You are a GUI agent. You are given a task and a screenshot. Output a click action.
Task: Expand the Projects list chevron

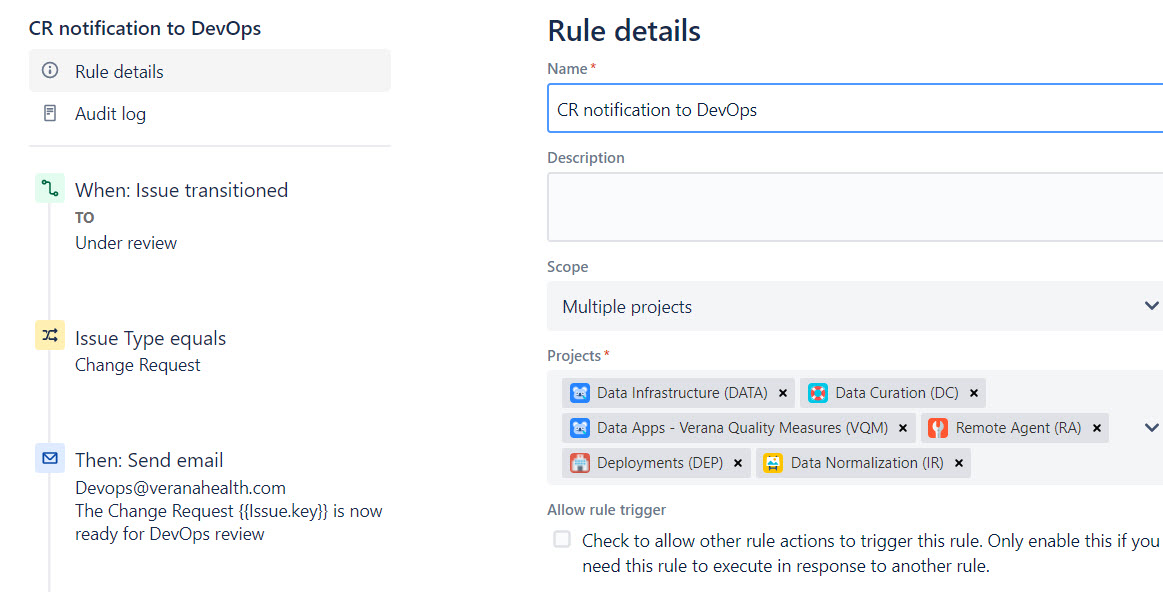(1151, 427)
